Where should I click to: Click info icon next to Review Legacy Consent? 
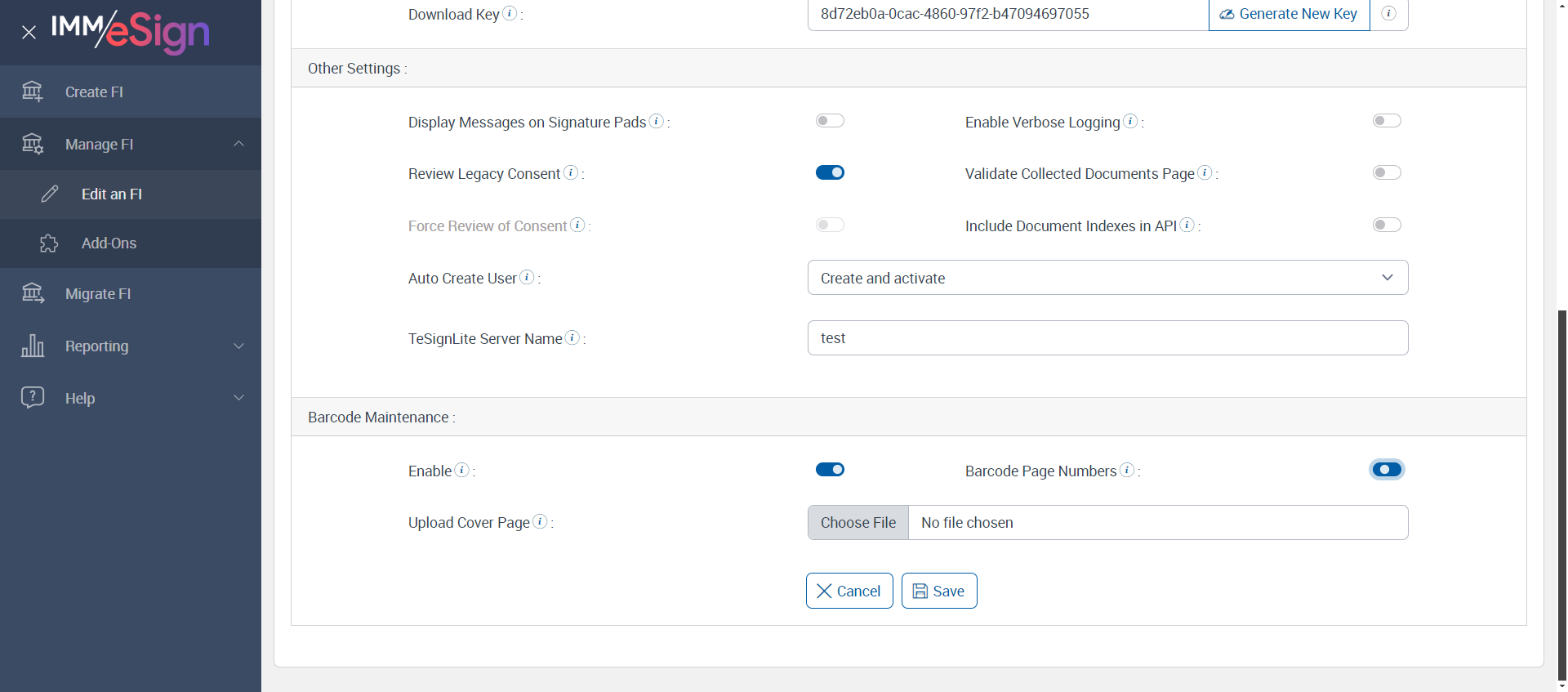click(571, 172)
